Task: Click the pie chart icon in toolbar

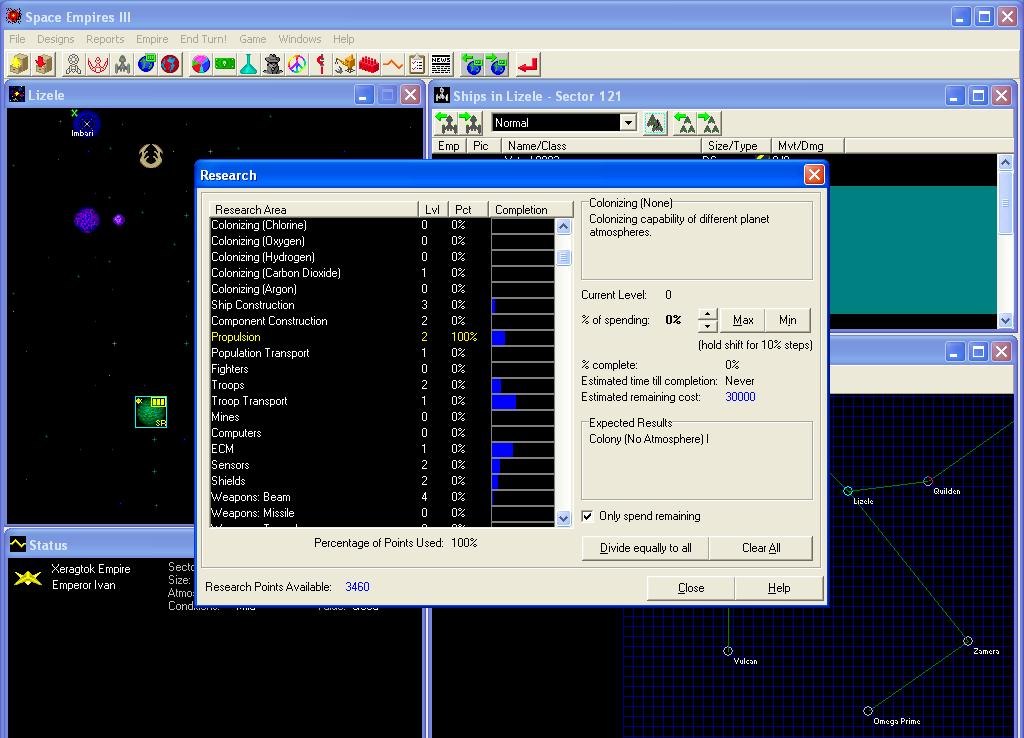Action: 201,65
